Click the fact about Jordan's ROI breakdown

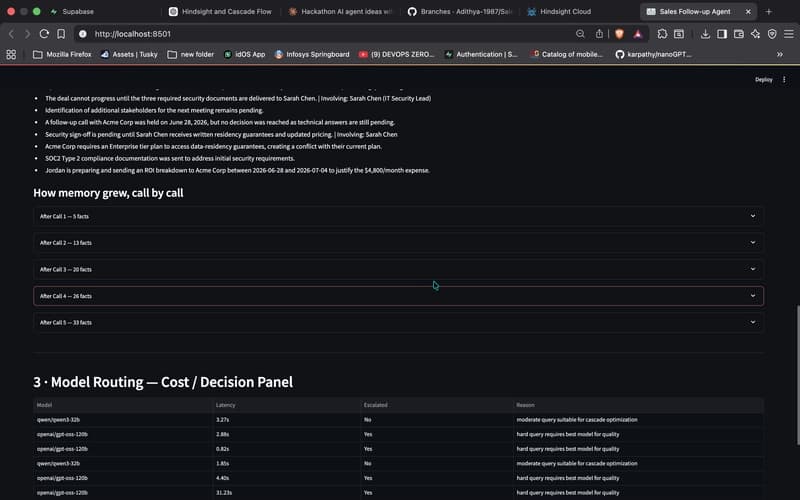tap(237, 170)
